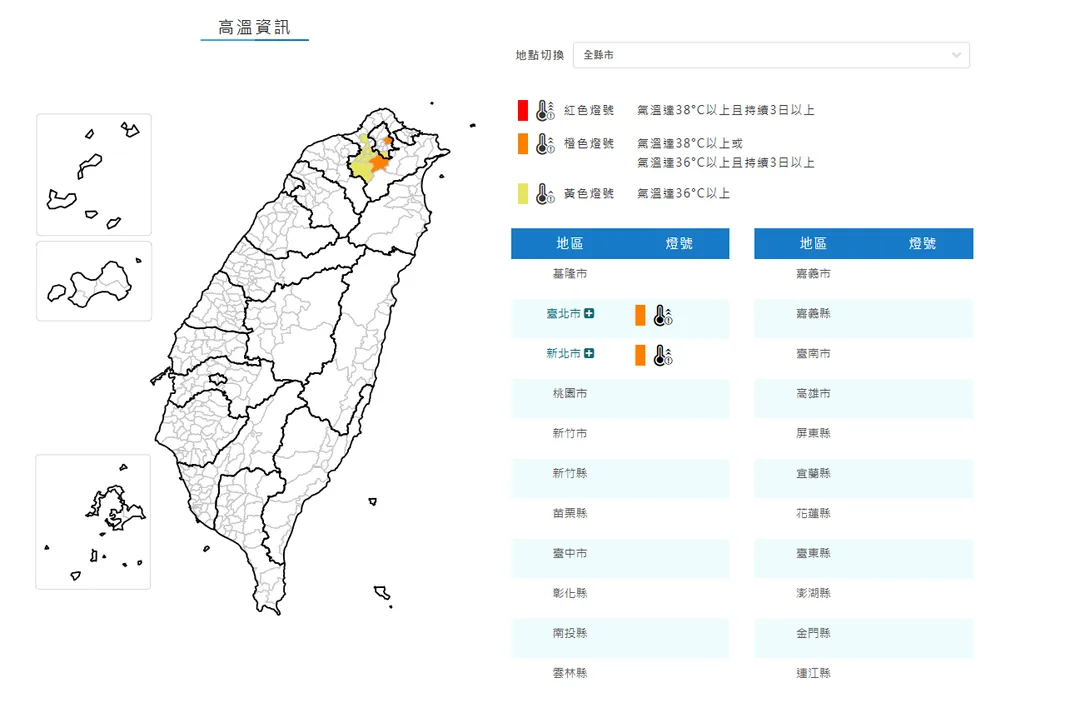Viewport: 1080px width, 708px height.
Task: Click the red 紅色燈號 color swatch
Action: (523, 110)
